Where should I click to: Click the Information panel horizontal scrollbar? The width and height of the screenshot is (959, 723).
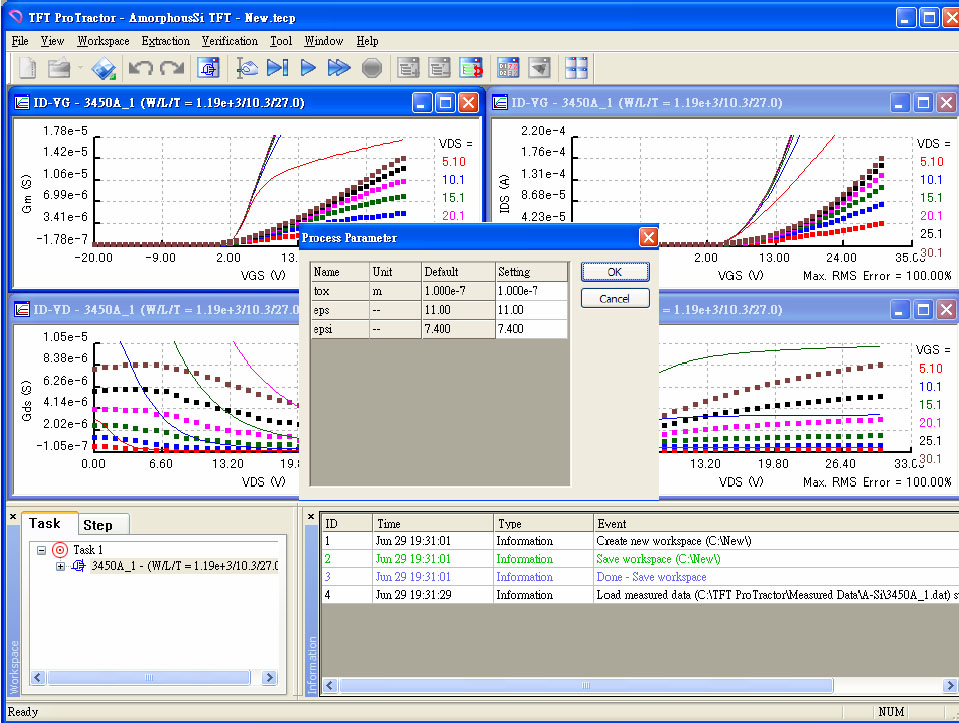coord(586,686)
